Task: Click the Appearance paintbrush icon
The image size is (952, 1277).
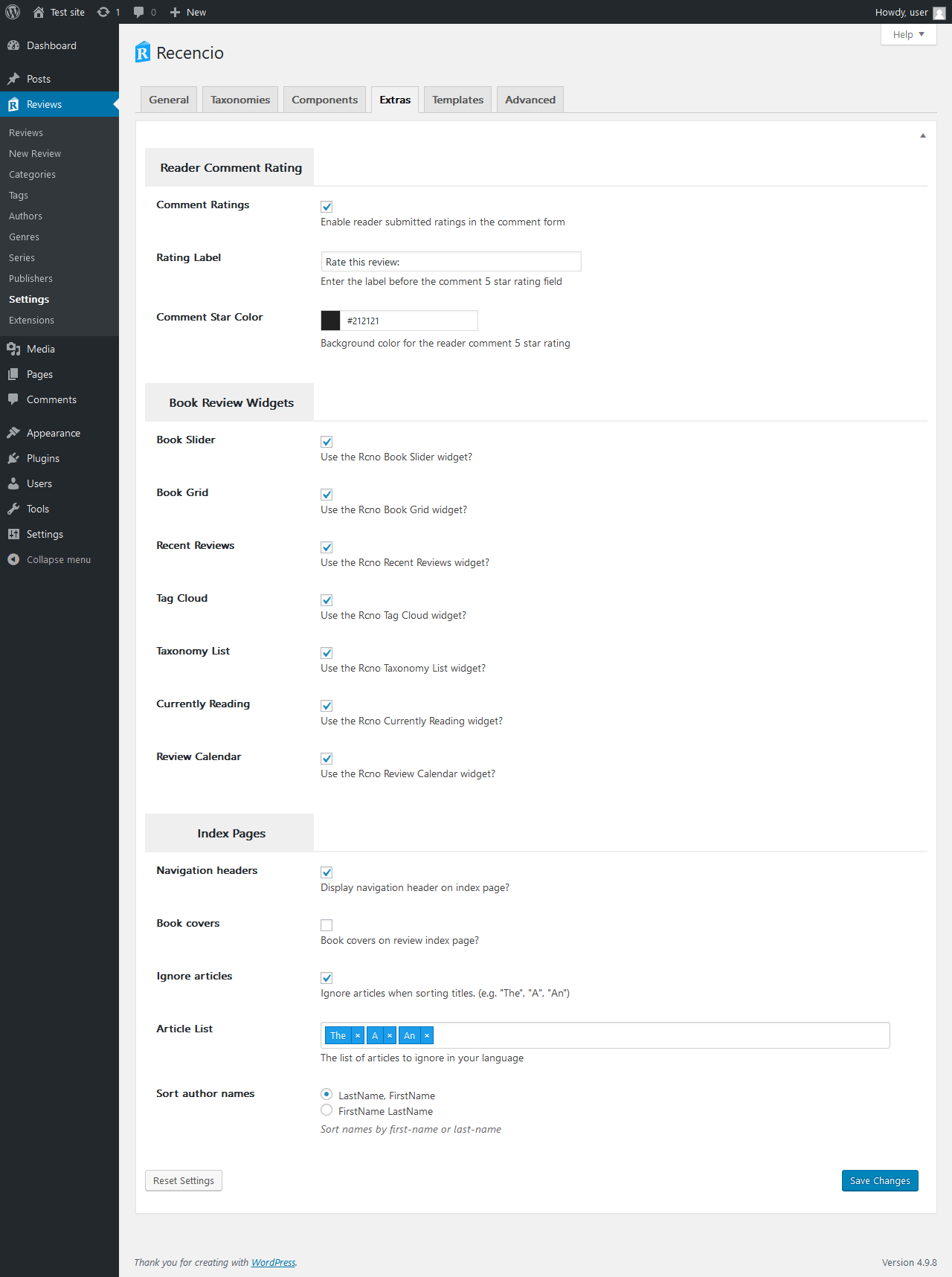Action: pyautogui.click(x=13, y=433)
